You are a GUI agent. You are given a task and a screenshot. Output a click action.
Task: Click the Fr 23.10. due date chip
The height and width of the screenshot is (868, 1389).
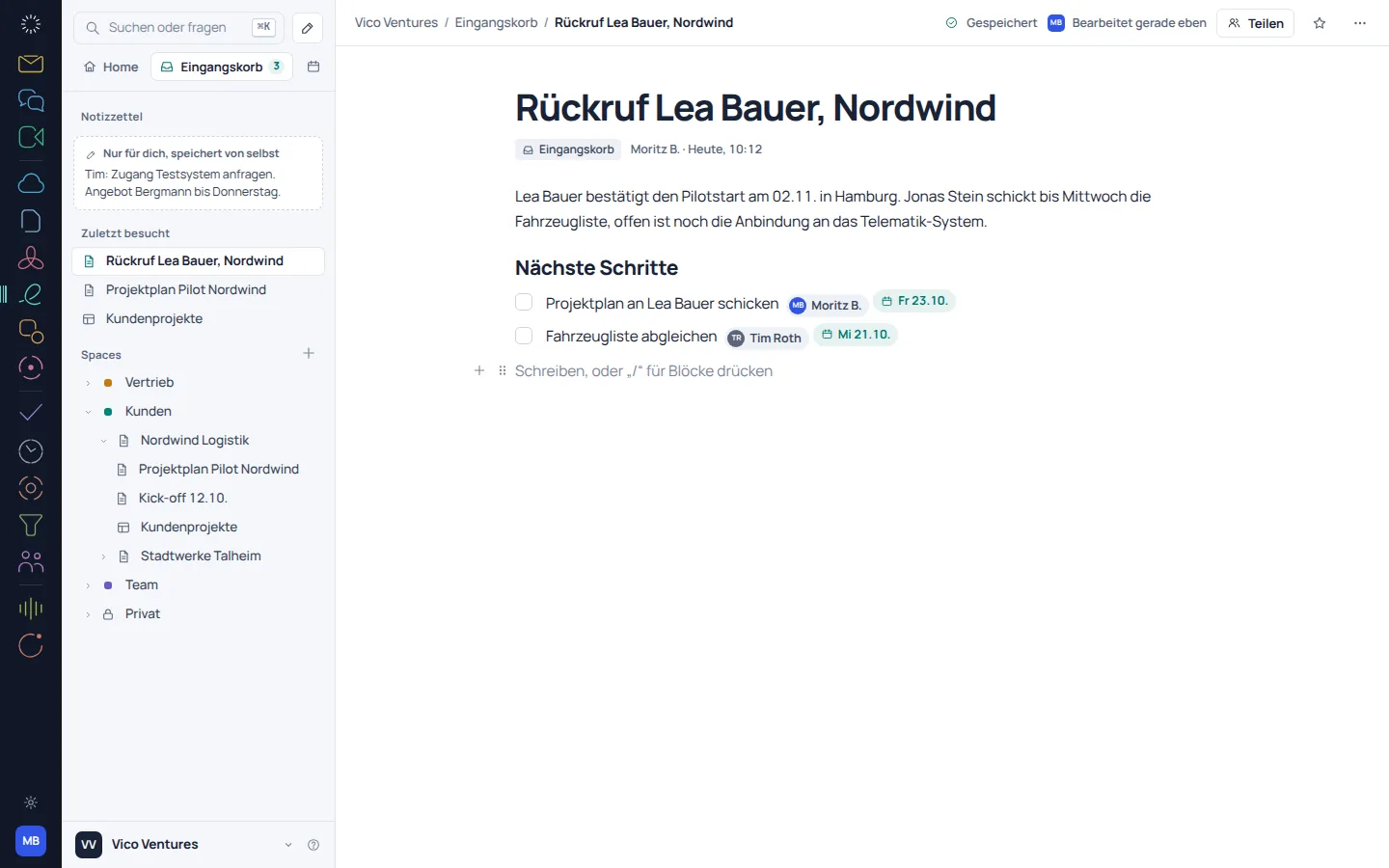pos(914,301)
